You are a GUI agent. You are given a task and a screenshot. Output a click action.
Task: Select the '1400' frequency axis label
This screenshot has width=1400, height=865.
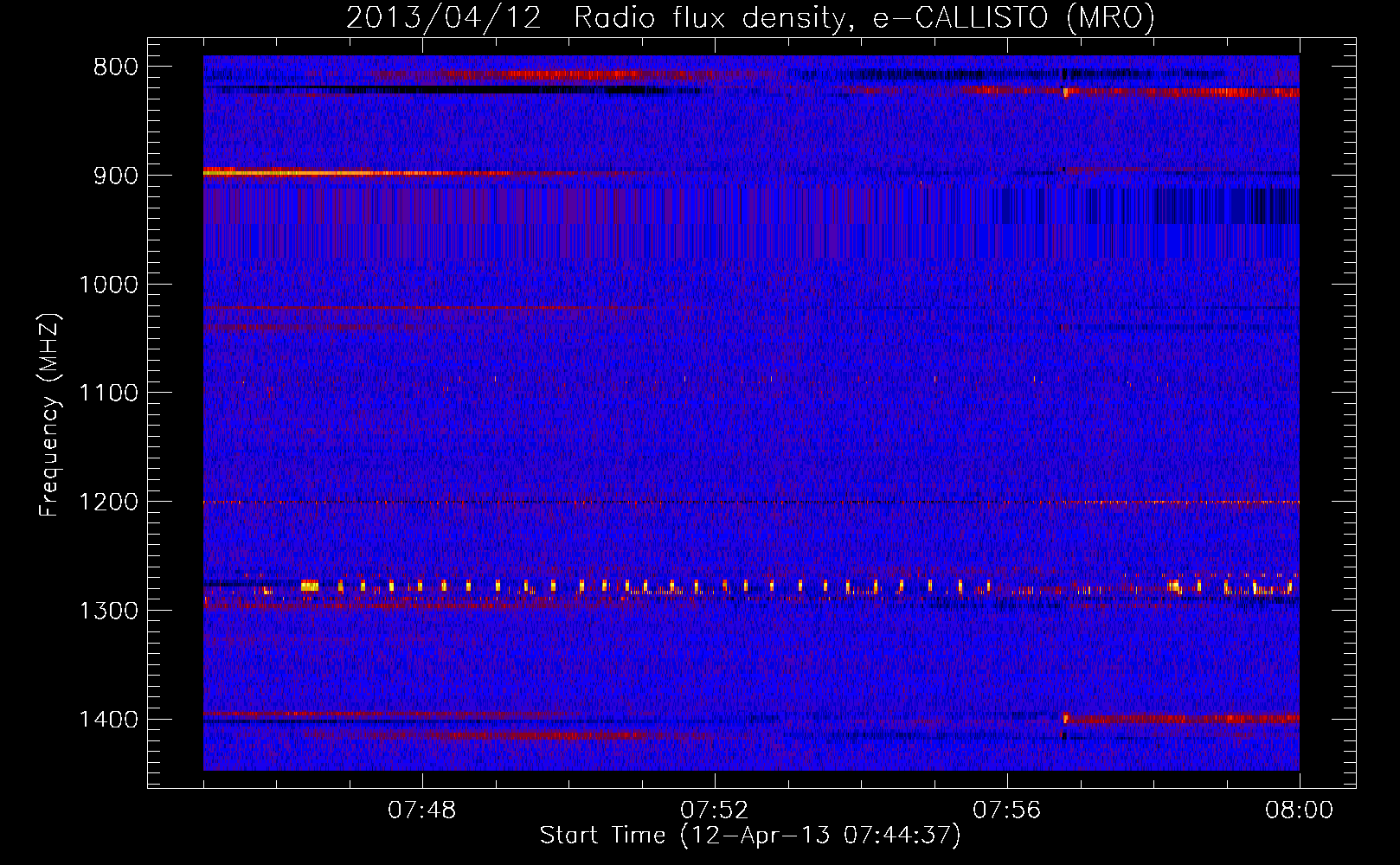(108, 720)
